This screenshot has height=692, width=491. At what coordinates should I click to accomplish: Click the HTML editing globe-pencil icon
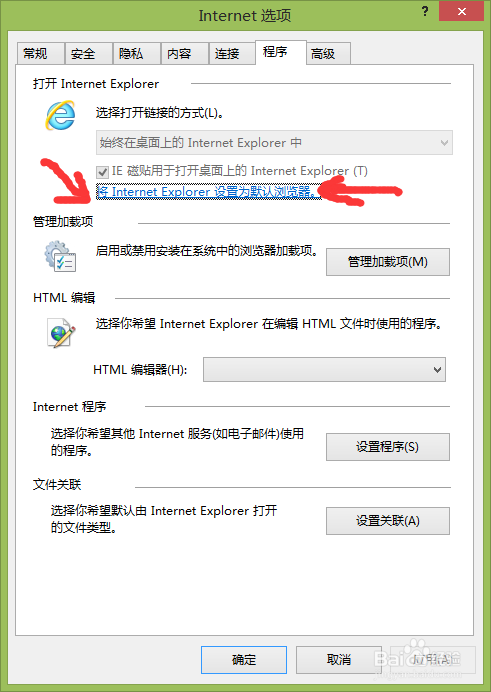(61, 333)
